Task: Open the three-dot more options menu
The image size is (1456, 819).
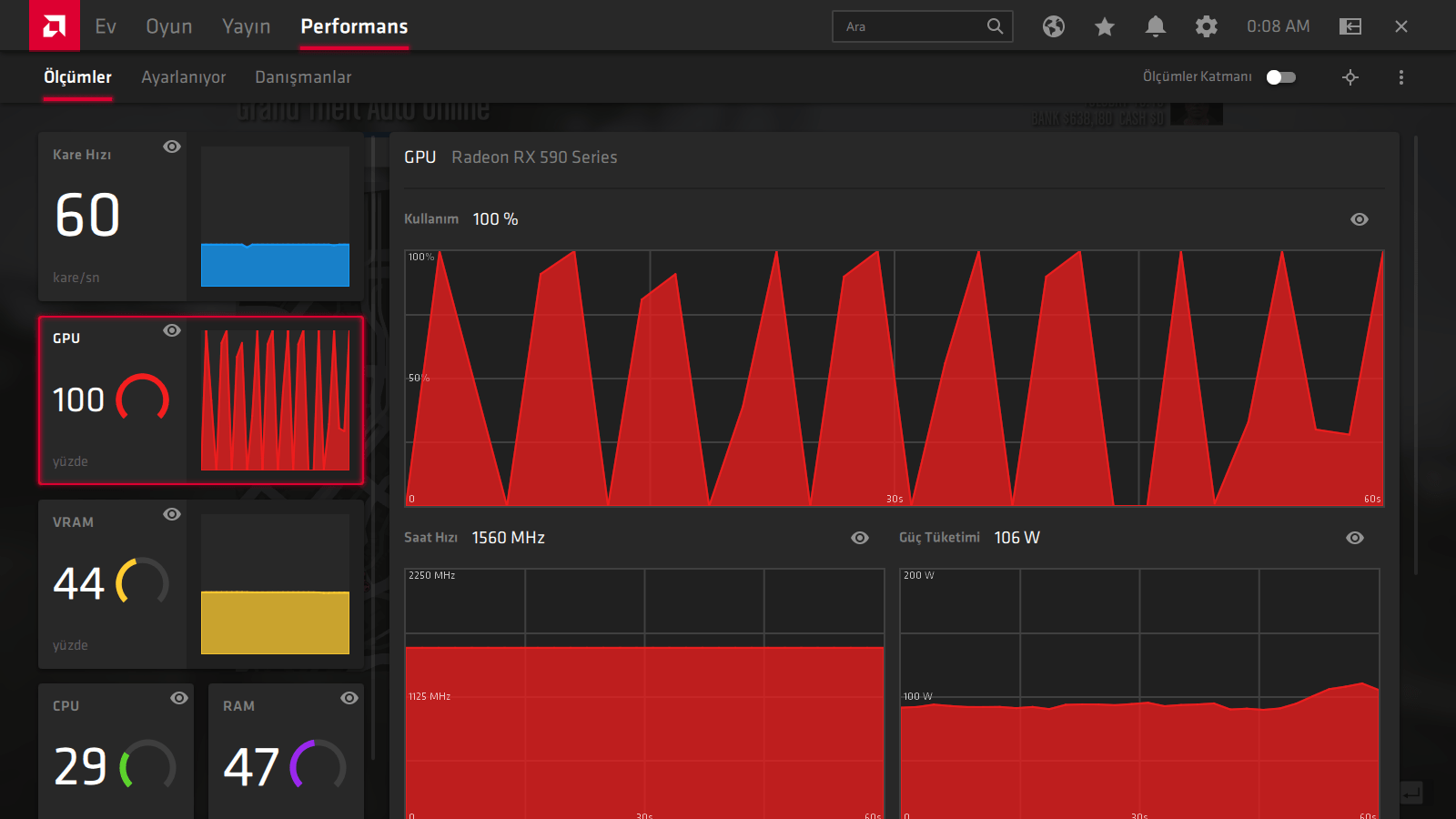Action: point(1401,77)
